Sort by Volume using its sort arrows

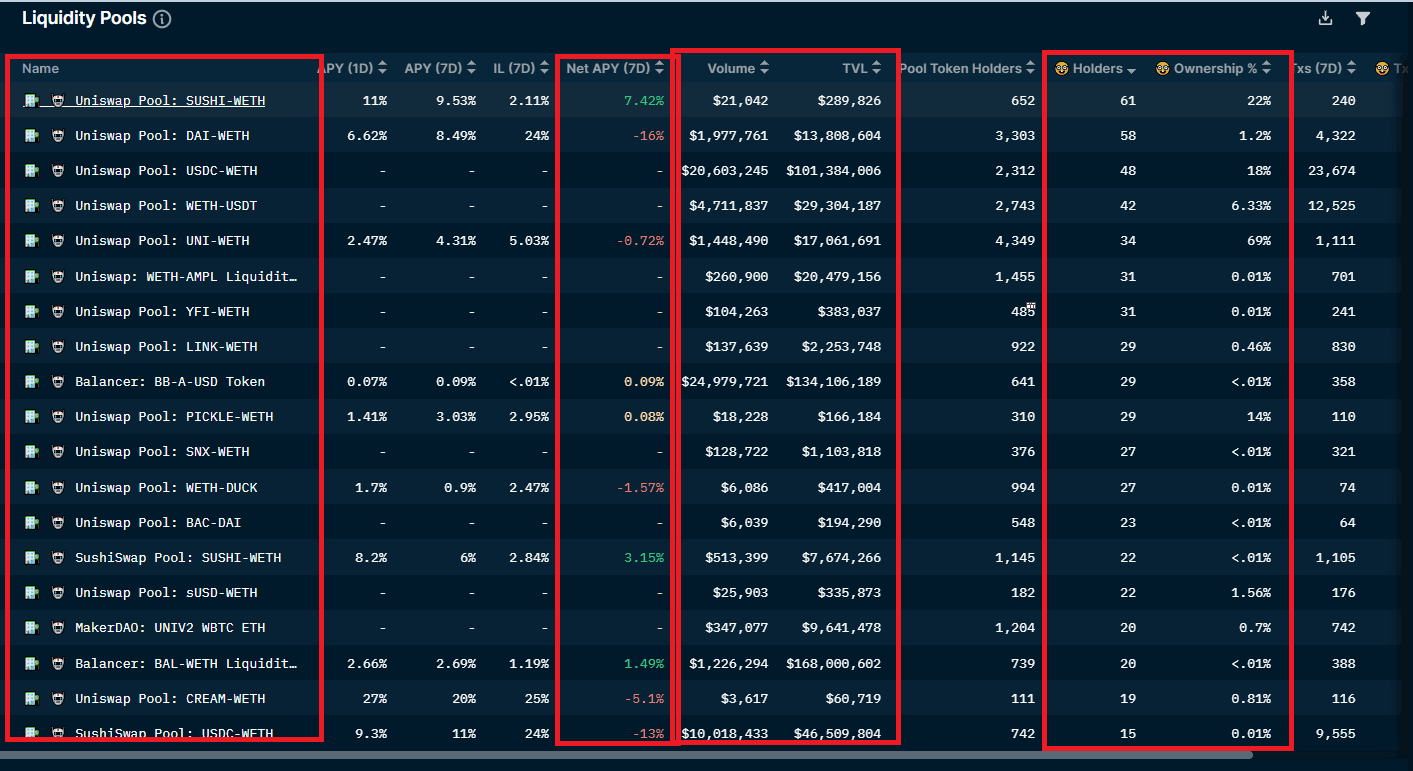pos(765,69)
